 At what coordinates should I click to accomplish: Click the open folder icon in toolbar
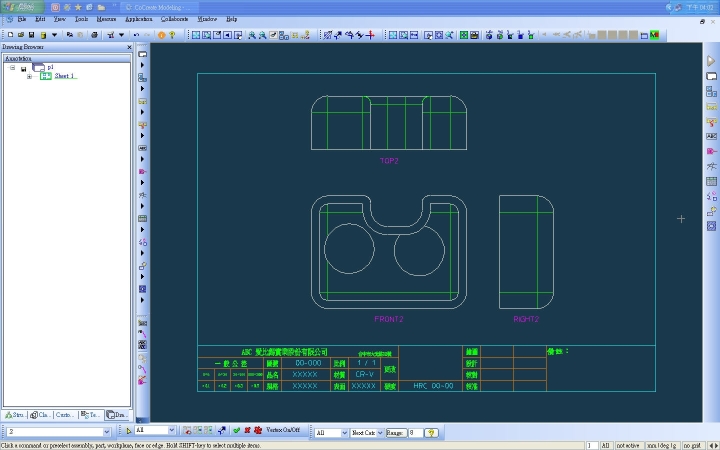(21, 35)
